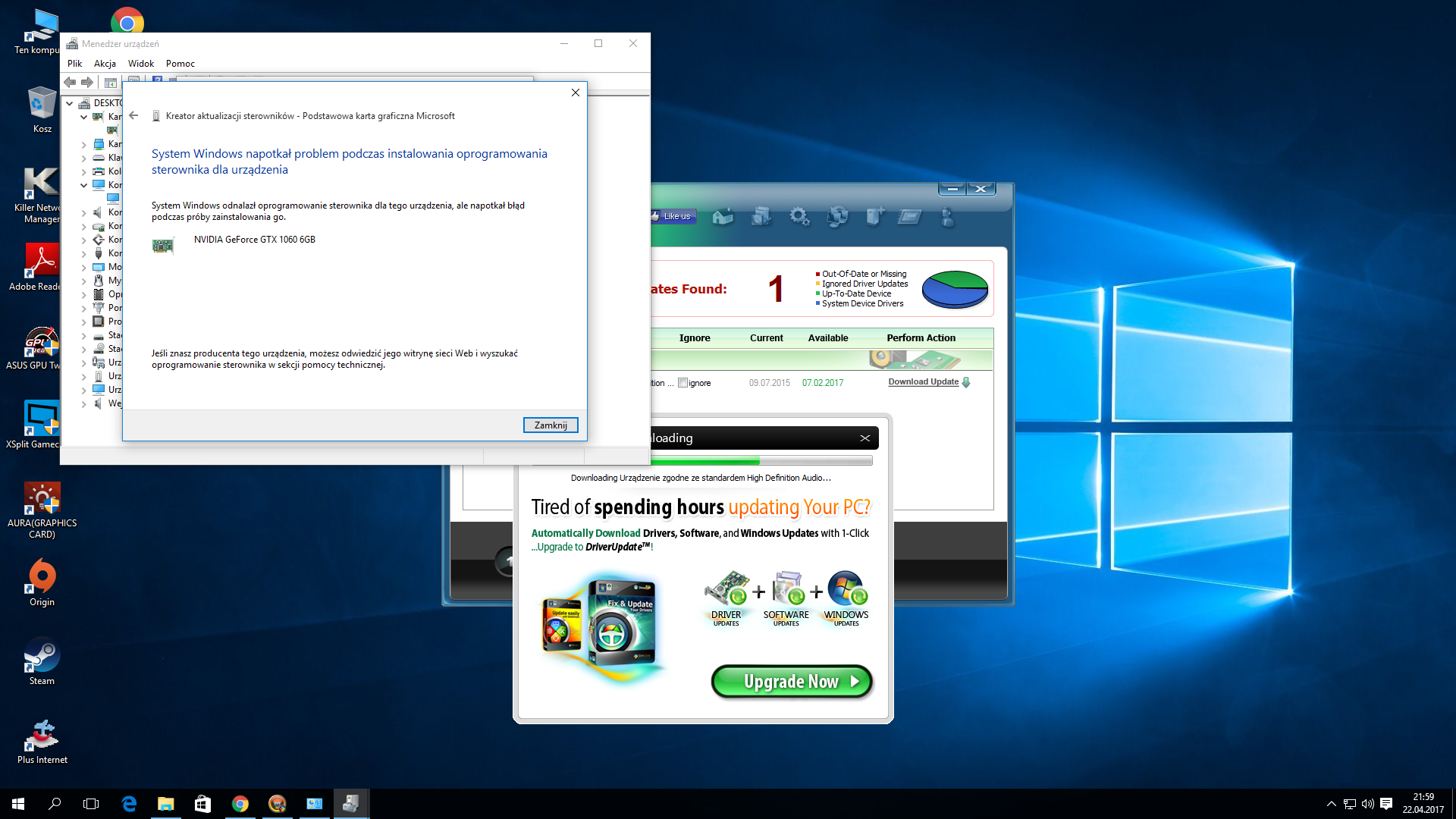The height and width of the screenshot is (819, 1456).
Task: Click the Zamknij button in driver wizard
Action: click(x=551, y=425)
